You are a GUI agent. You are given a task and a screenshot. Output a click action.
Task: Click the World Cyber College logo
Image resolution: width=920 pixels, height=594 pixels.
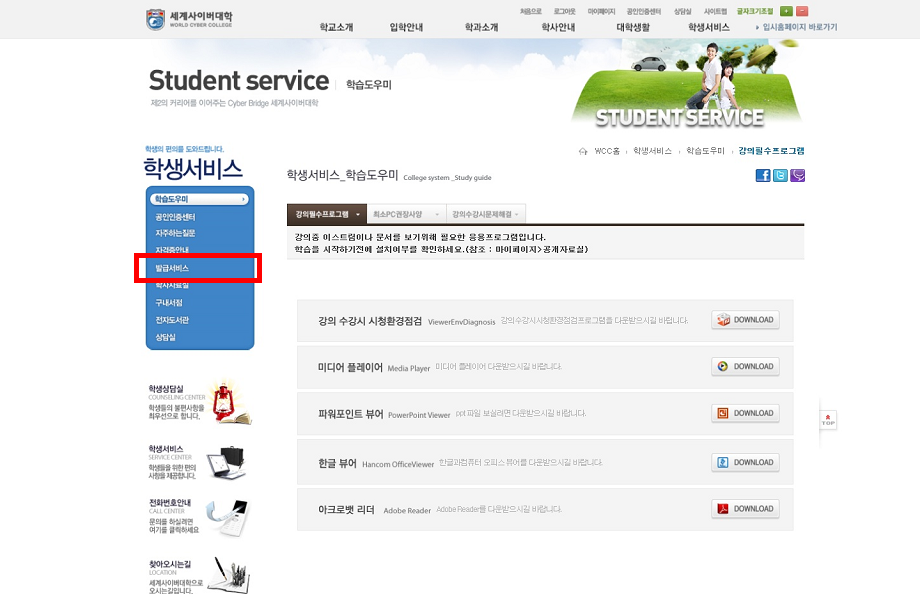[x=189, y=19]
